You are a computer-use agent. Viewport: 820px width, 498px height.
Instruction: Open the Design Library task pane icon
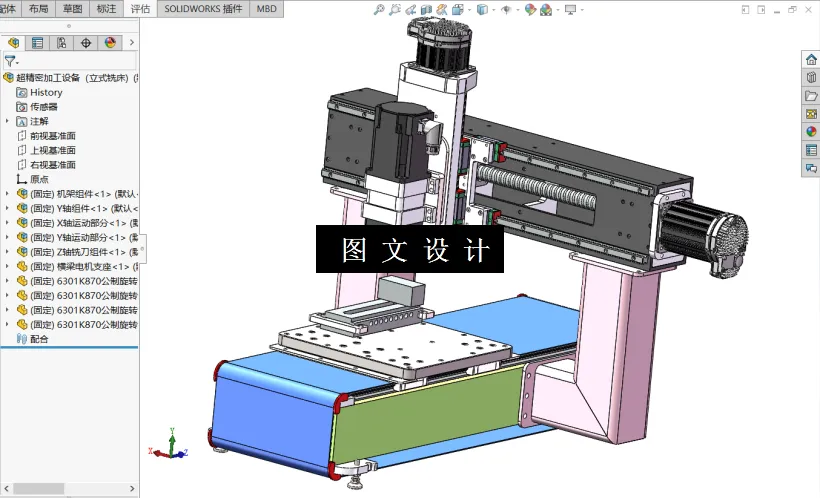811,77
